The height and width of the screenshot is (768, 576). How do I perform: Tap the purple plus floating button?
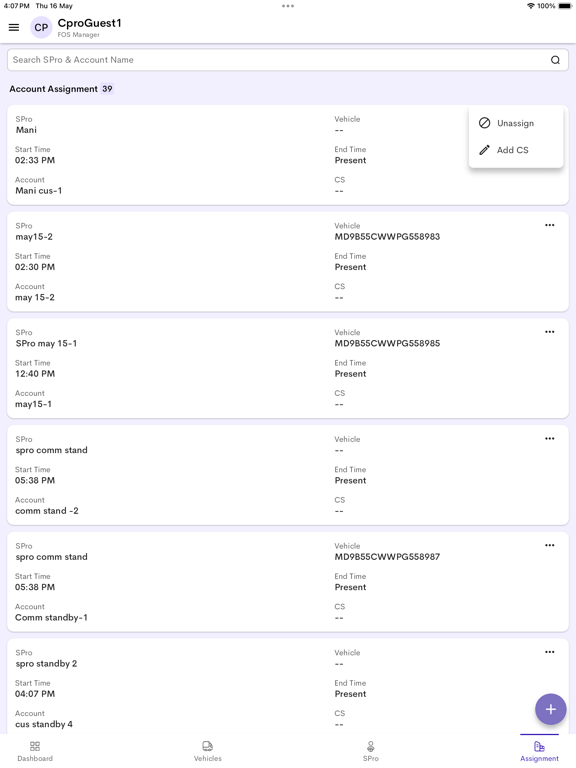click(551, 709)
